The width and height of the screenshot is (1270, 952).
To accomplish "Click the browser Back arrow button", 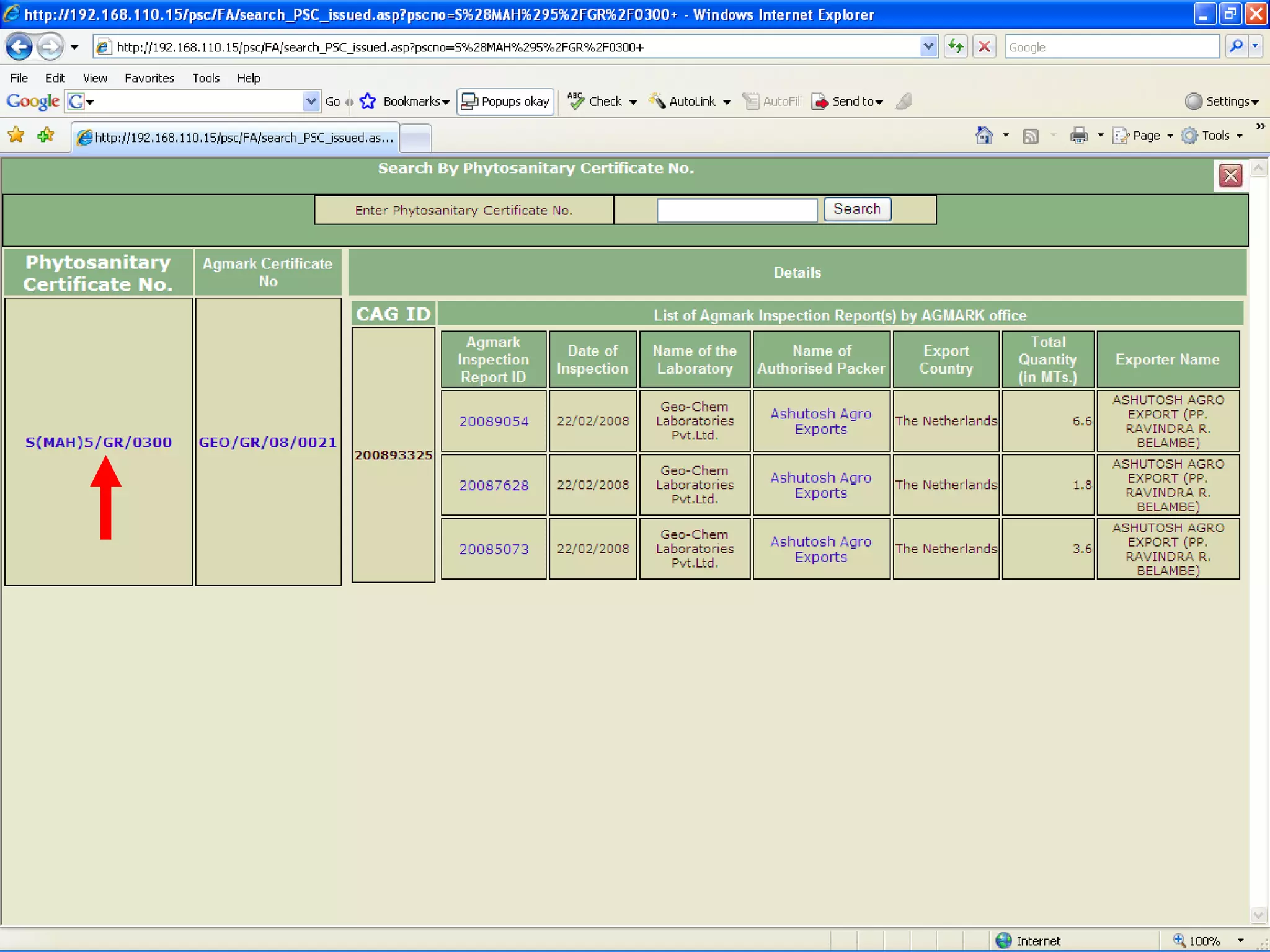I will 19,47.
